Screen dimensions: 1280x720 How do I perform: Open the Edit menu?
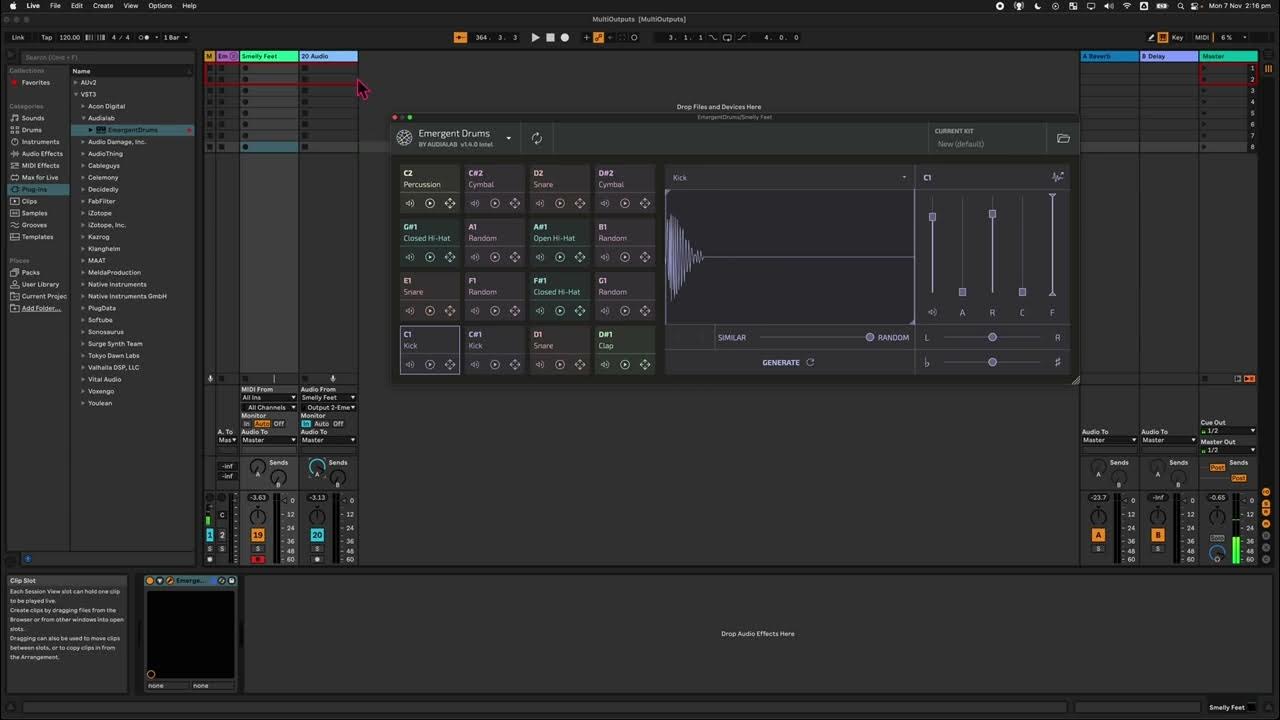tap(77, 6)
